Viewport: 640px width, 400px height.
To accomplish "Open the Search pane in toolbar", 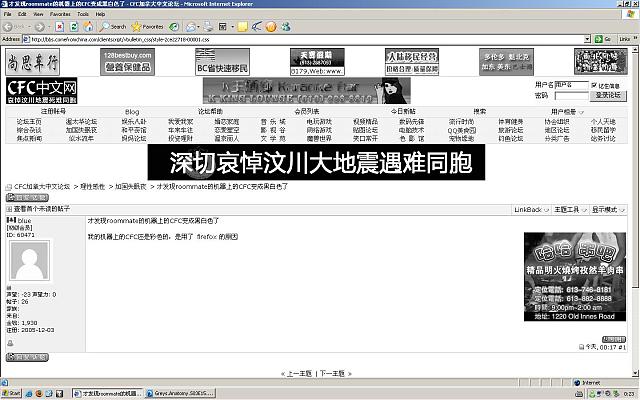I will 112,26.
